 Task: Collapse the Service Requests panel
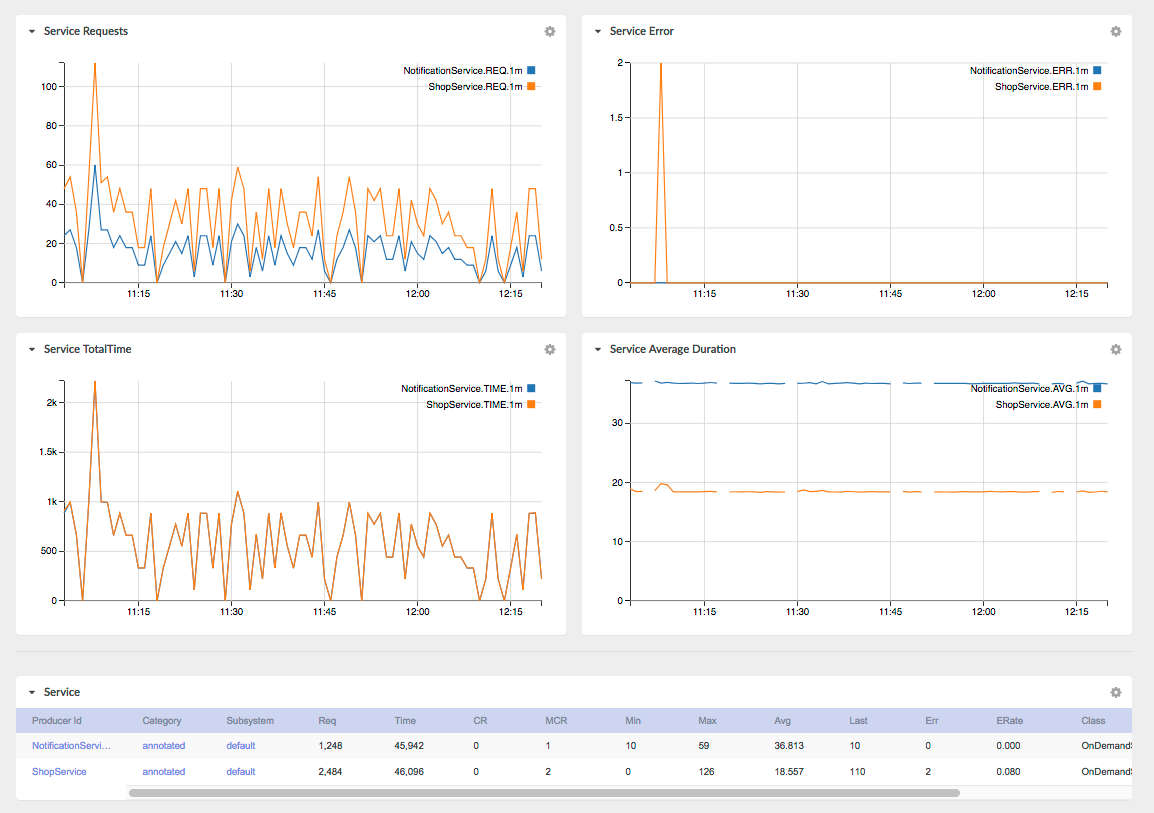pos(32,32)
